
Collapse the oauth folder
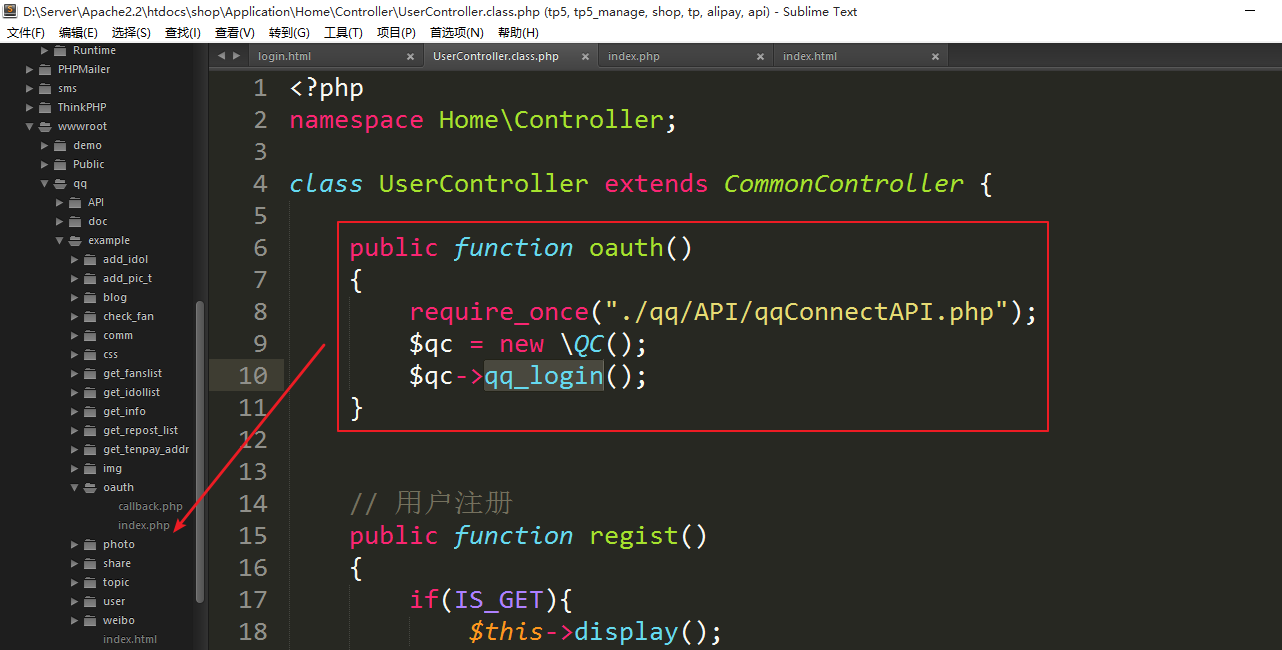[75, 488]
